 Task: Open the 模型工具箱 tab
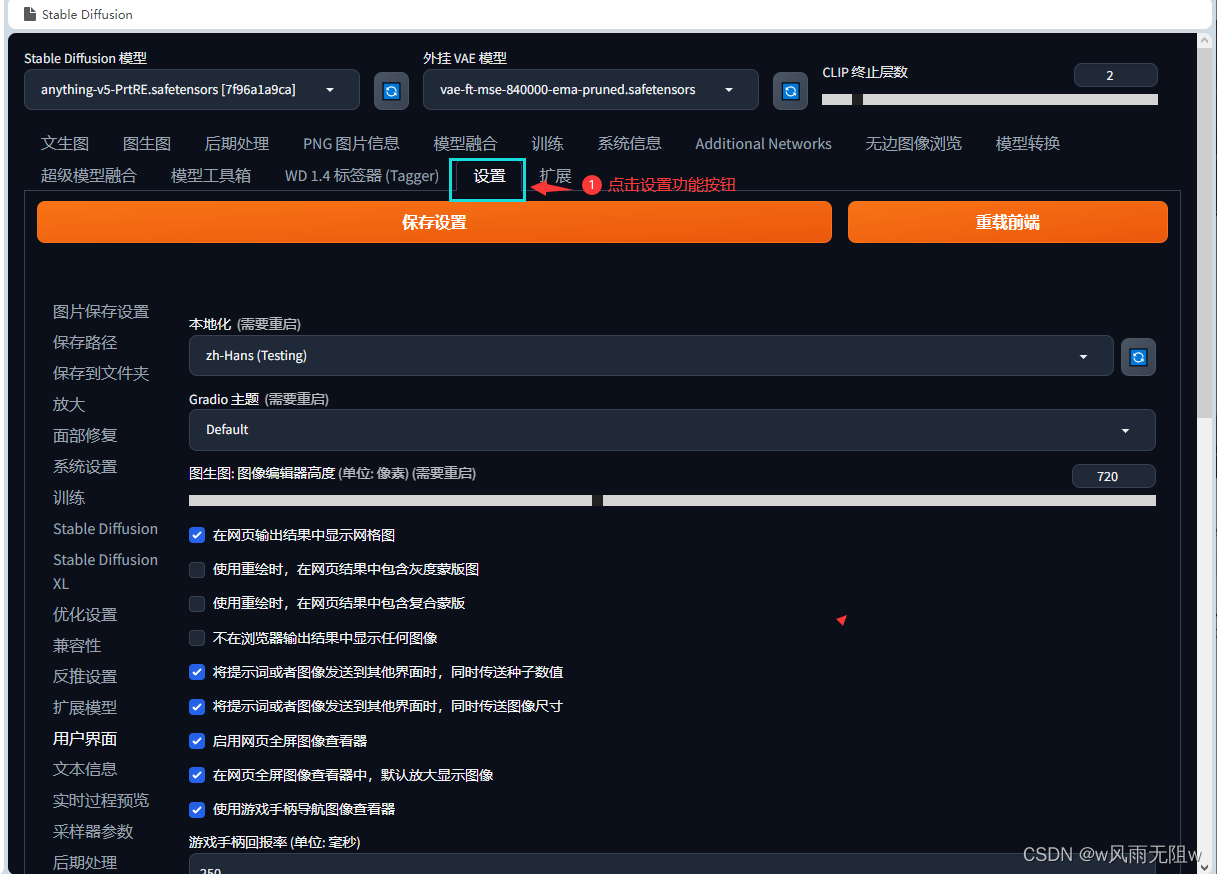coord(211,175)
